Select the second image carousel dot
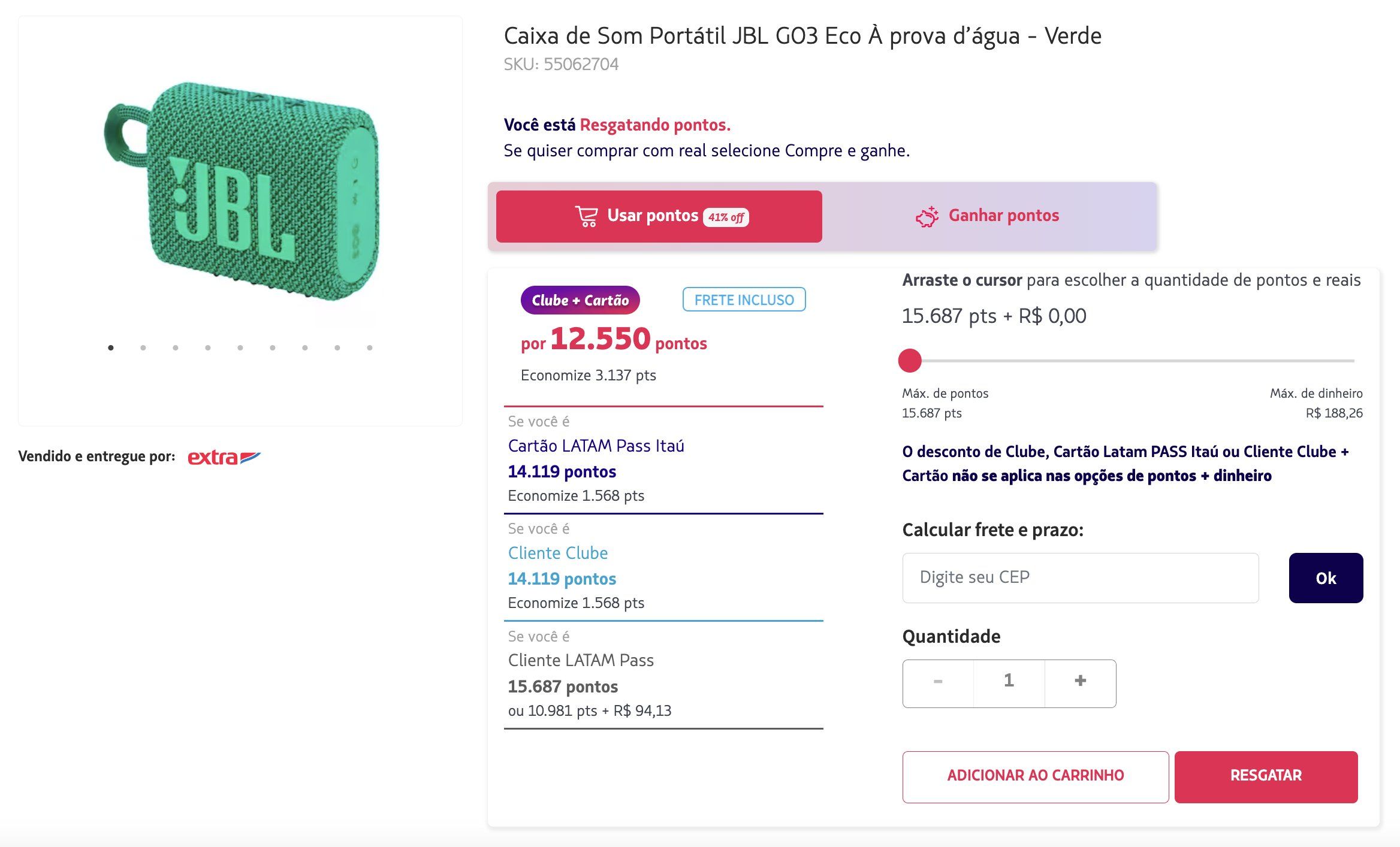 [143, 347]
